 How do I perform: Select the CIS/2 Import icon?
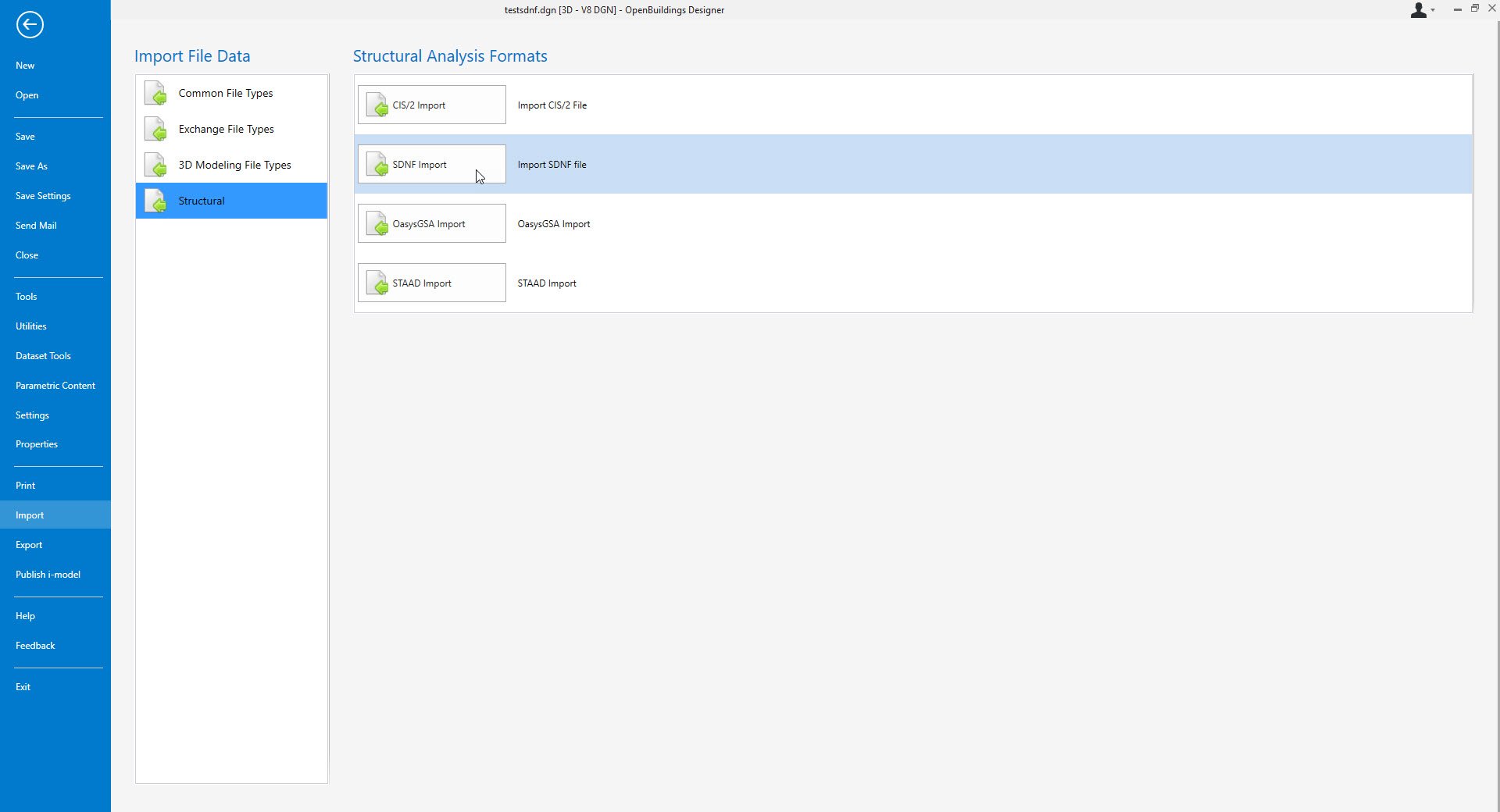(x=378, y=105)
